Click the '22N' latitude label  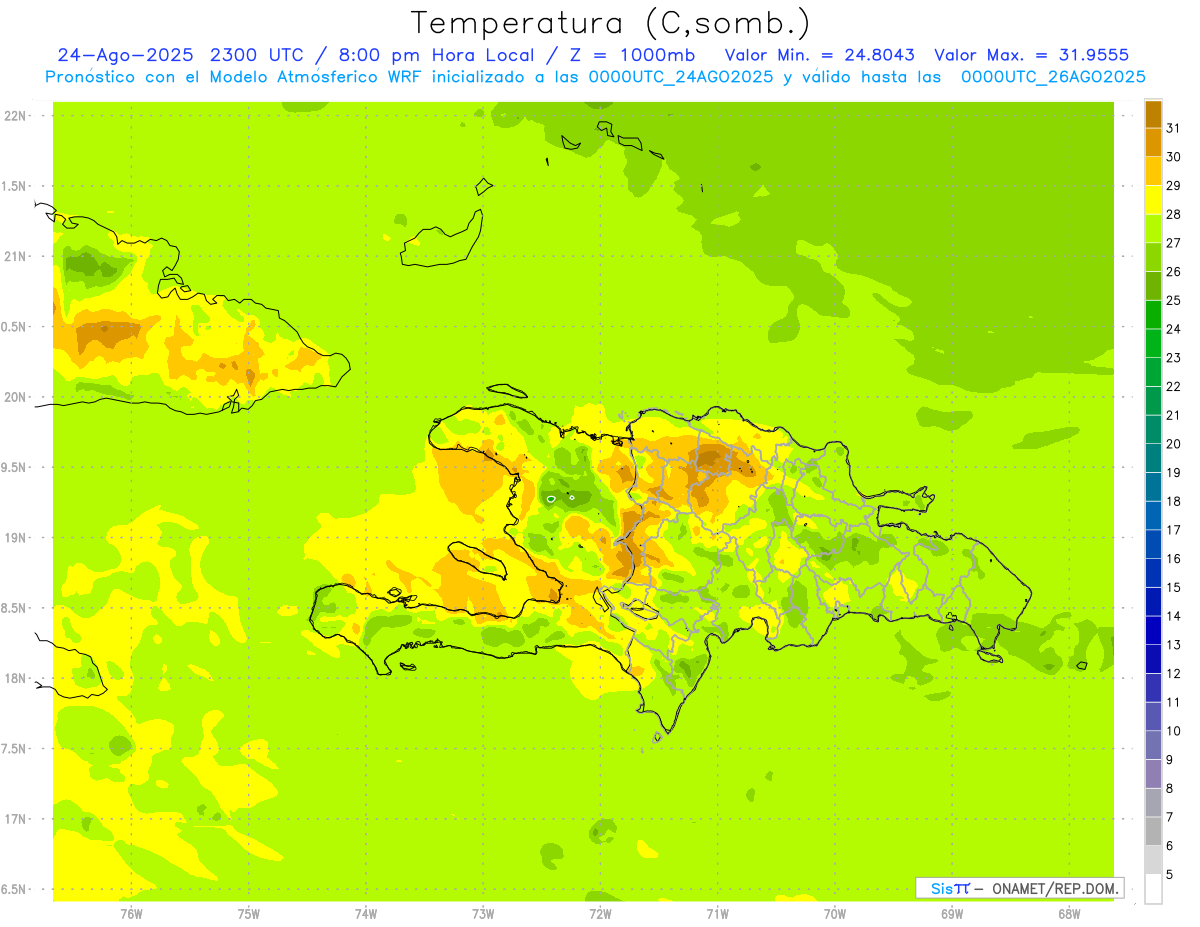point(16,116)
